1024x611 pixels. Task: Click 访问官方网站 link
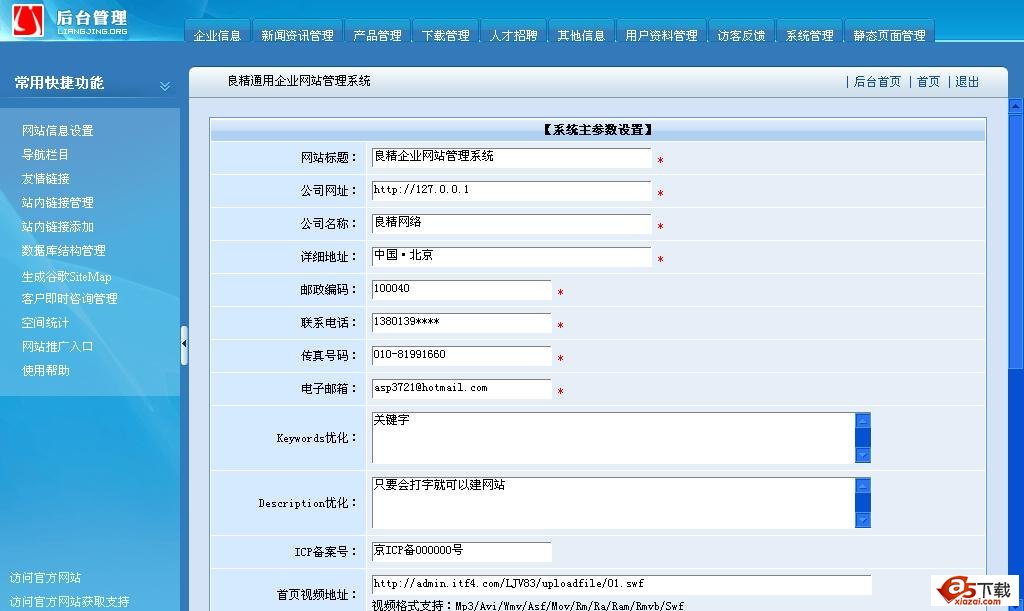[x=45, y=578]
